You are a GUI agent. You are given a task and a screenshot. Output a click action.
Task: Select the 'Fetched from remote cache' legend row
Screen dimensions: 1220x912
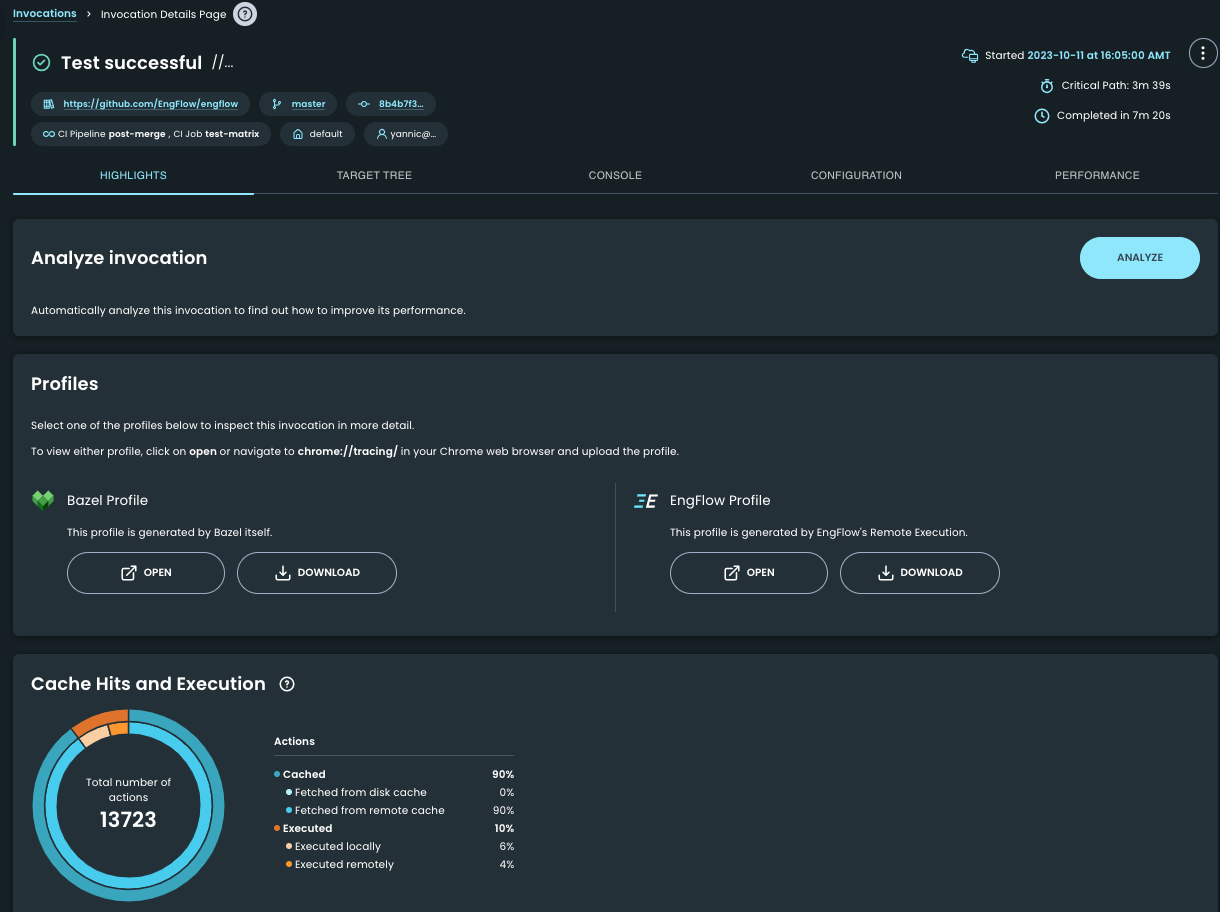(x=394, y=811)
